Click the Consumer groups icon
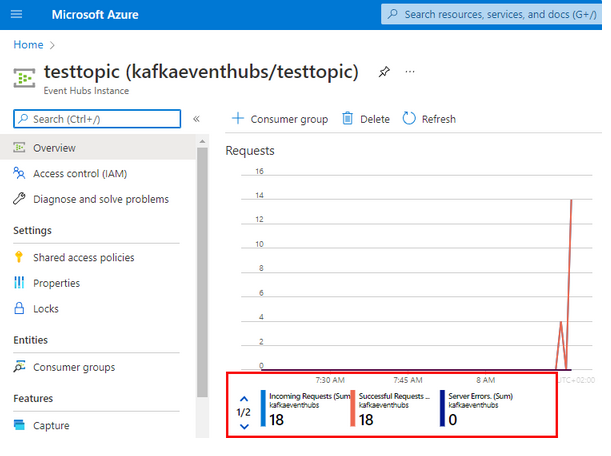The image size is (611, 456). coord(19,366)
